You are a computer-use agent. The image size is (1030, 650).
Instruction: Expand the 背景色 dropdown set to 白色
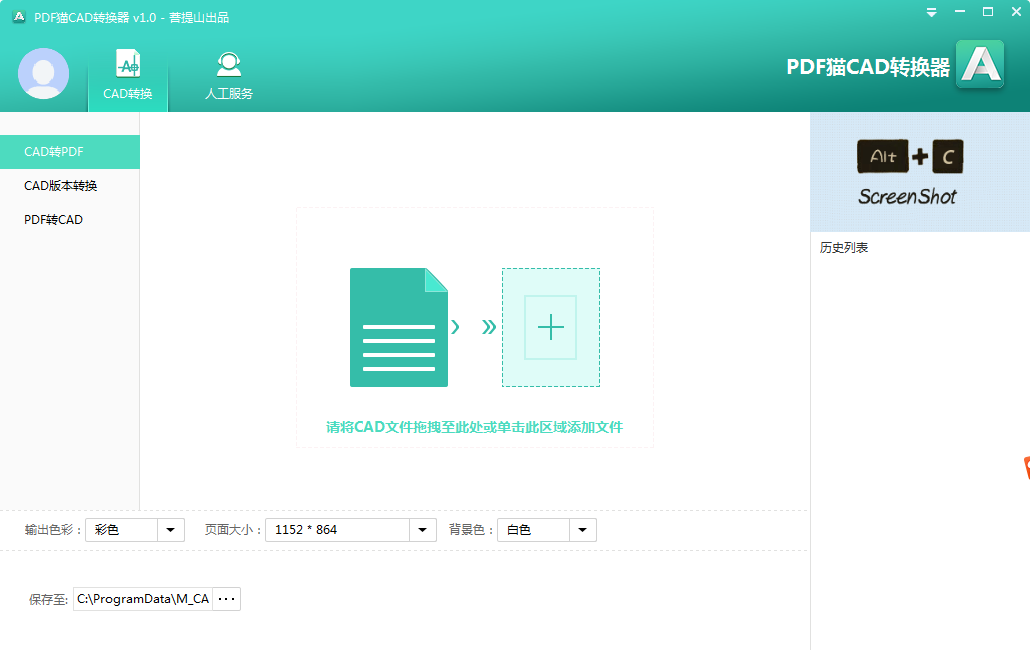pyautogui.click(x=582, y=530)
